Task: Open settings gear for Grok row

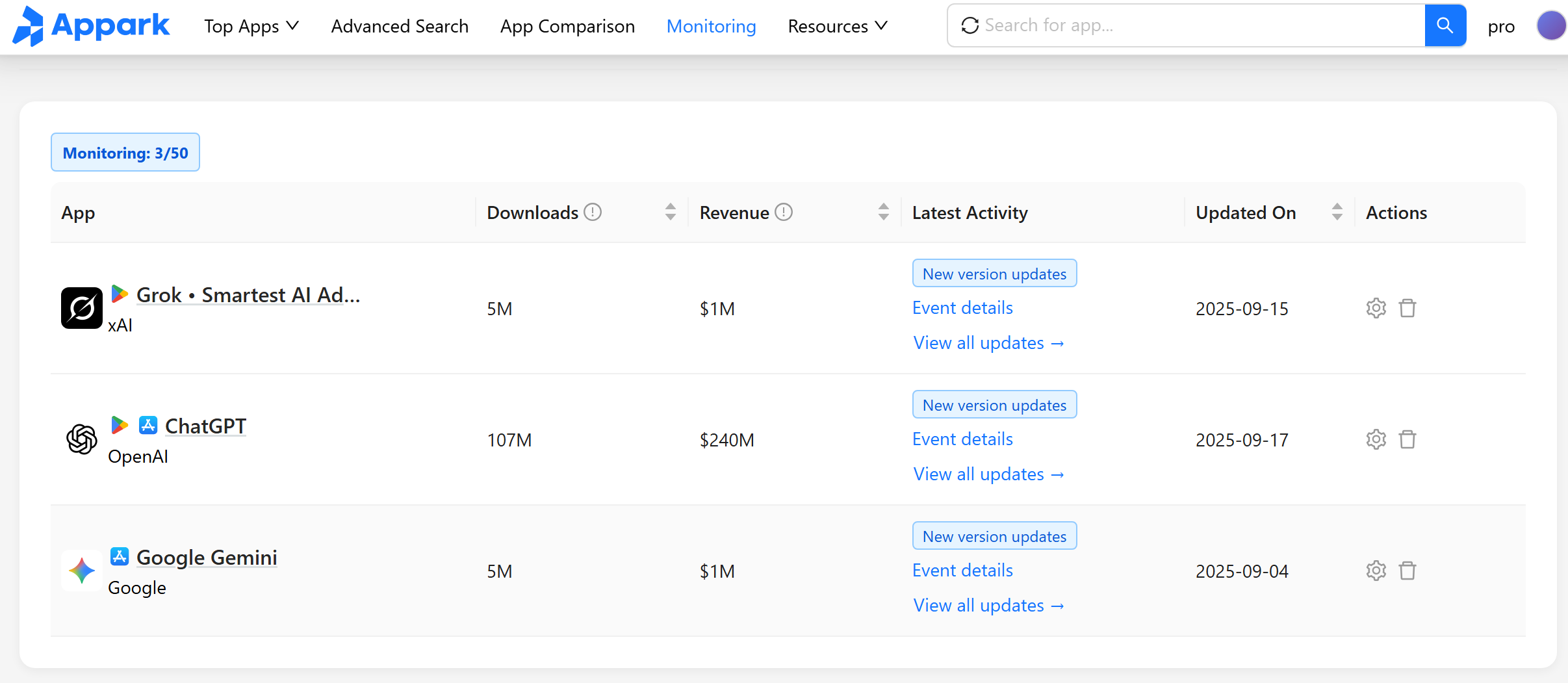Action: pos(1376,308)
